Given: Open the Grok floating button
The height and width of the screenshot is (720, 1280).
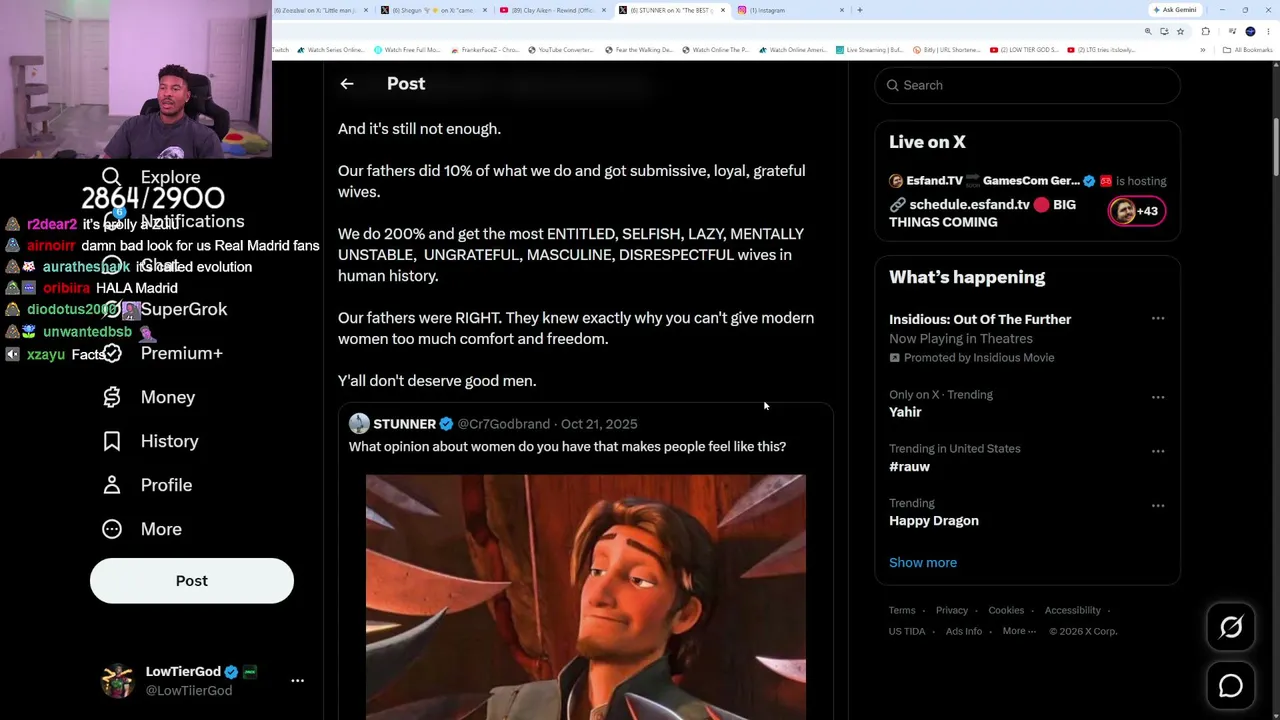Looking at the screenshot, I should pos(1231,627).
